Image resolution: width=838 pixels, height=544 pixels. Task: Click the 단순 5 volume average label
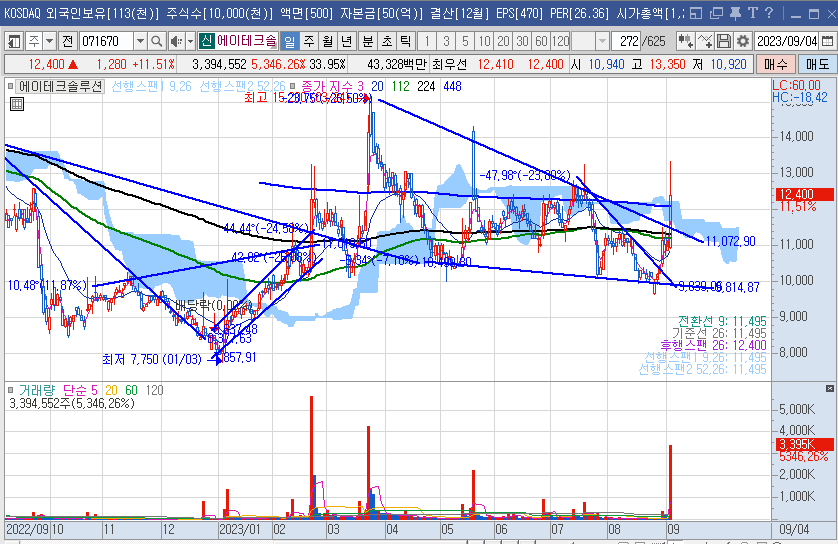coord(80,390)
